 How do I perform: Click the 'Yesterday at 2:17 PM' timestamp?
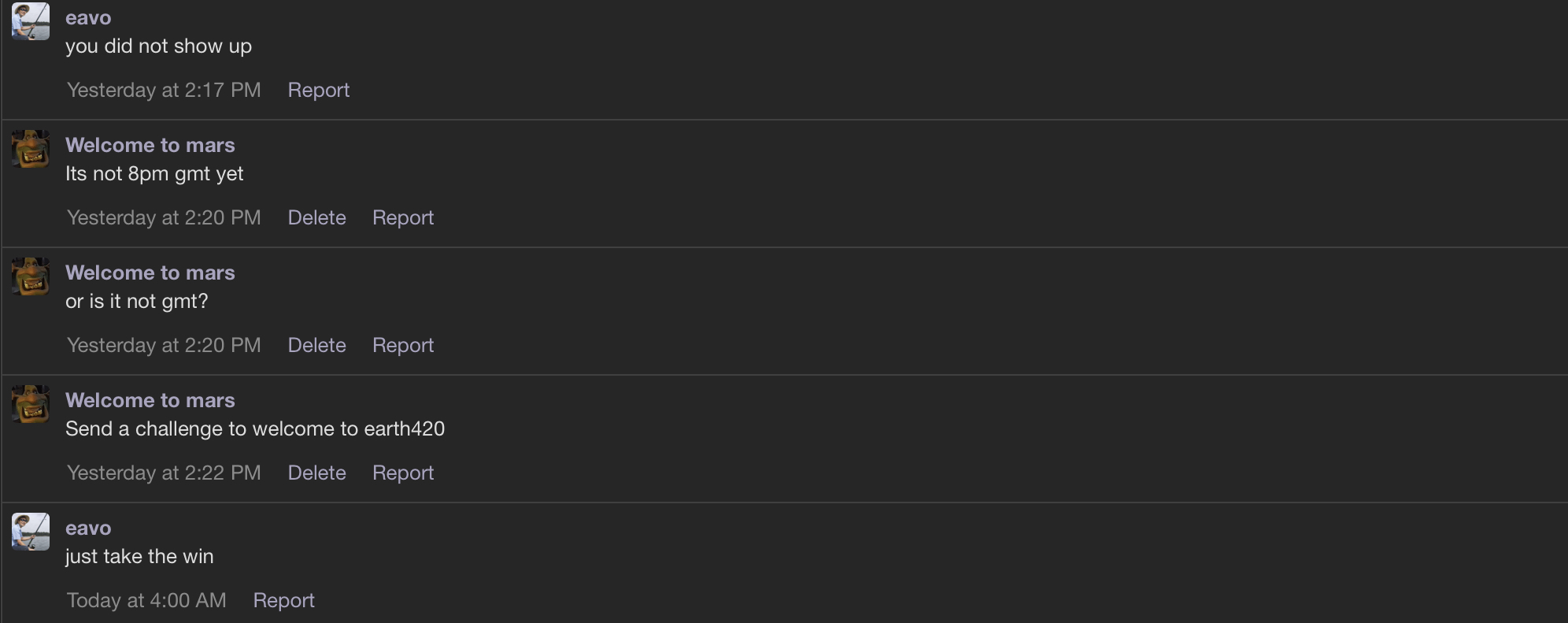(164, 91)
